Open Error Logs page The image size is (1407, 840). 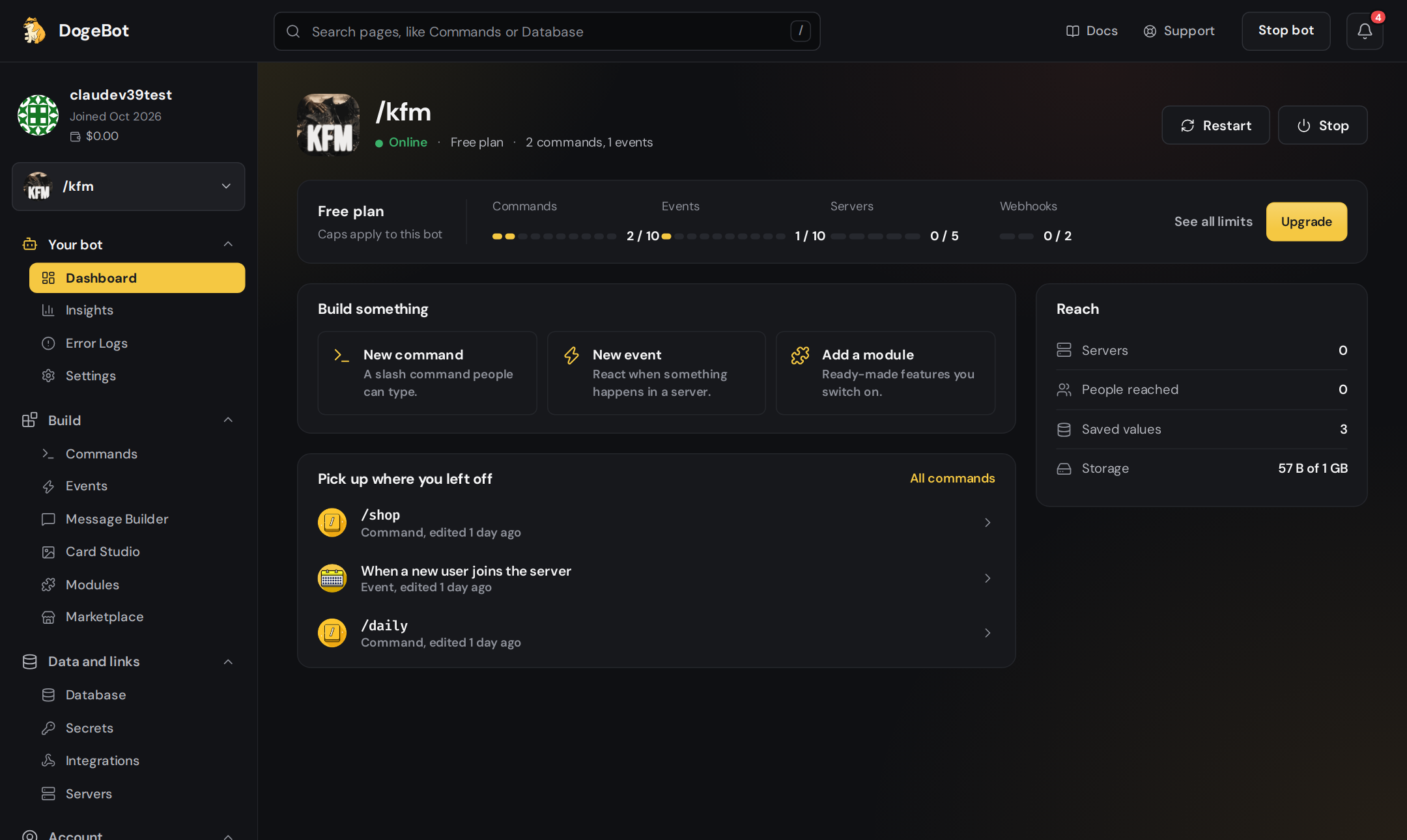pyautogui.click(x=137, y=343)
